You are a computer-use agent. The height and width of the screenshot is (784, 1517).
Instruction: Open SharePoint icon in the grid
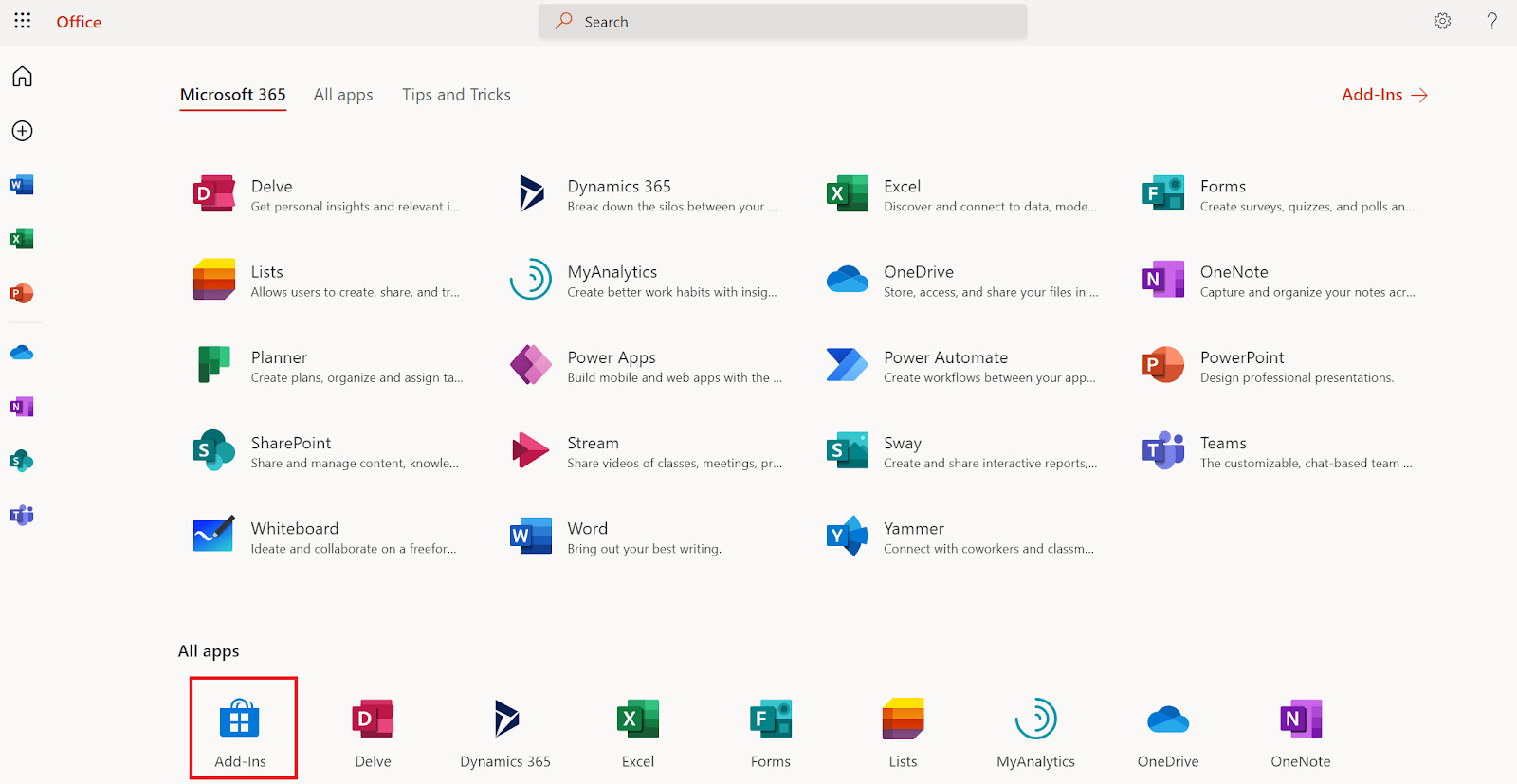click(214, 450)
